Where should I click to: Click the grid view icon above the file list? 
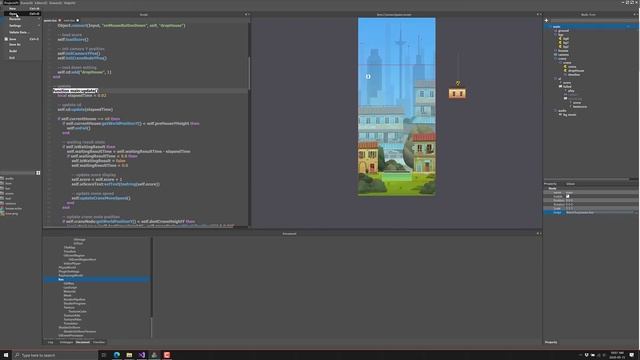[x=38, y=173]
